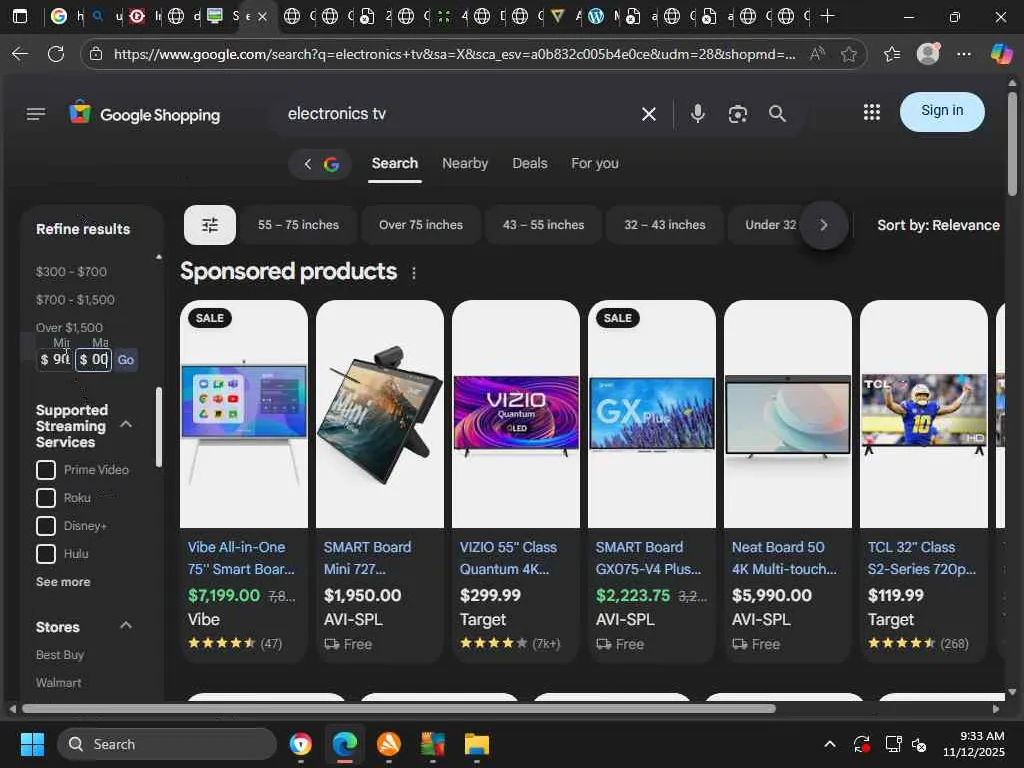Open Sponsored products info menu

coord(413,274)
